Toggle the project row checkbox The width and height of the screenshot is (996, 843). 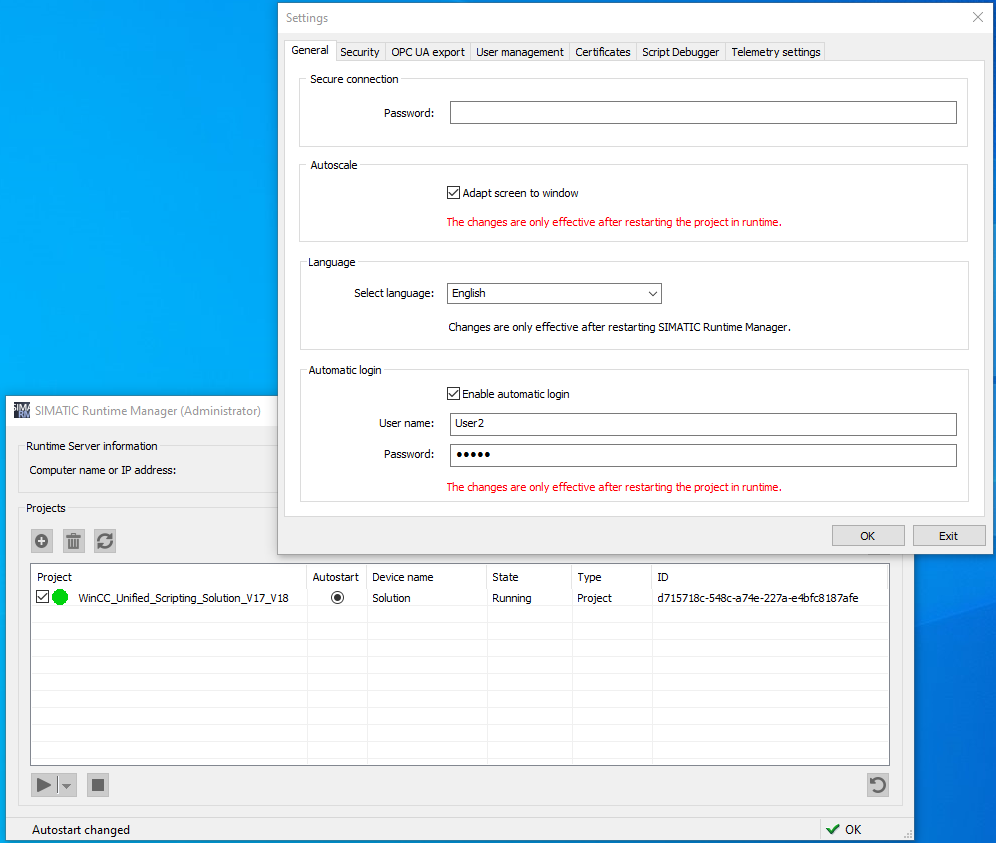[42, 598]
